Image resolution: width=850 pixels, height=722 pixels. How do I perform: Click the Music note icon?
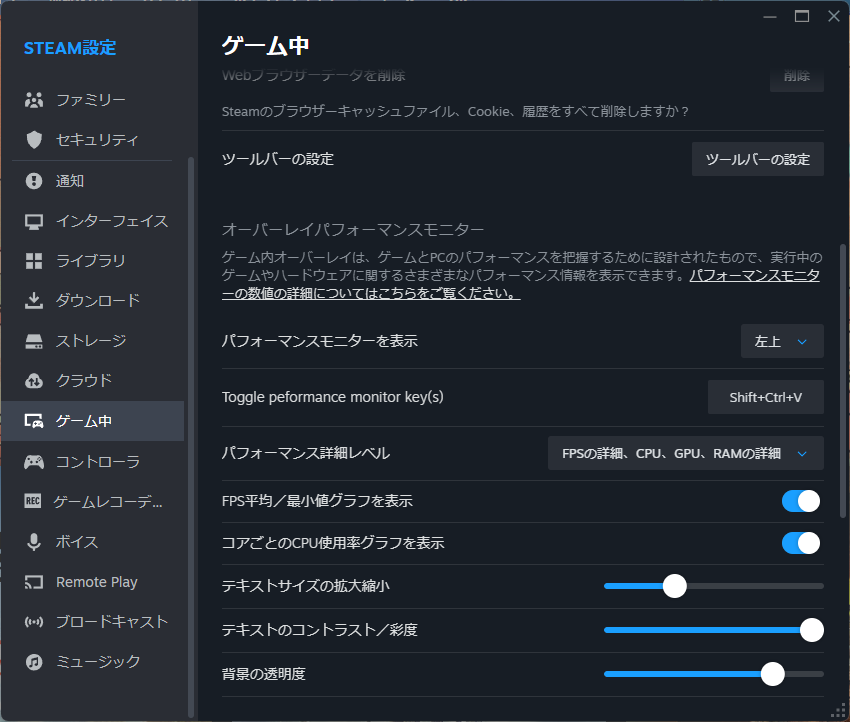click(34, 662)
